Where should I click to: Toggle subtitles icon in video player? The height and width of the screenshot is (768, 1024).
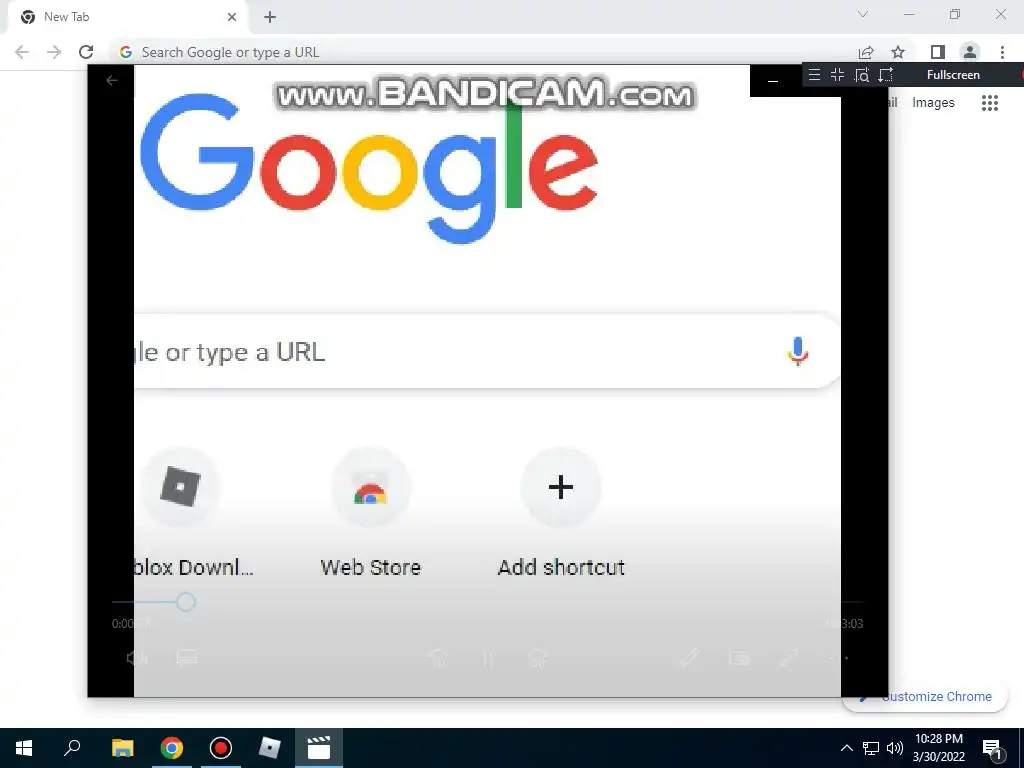(187, 658)
